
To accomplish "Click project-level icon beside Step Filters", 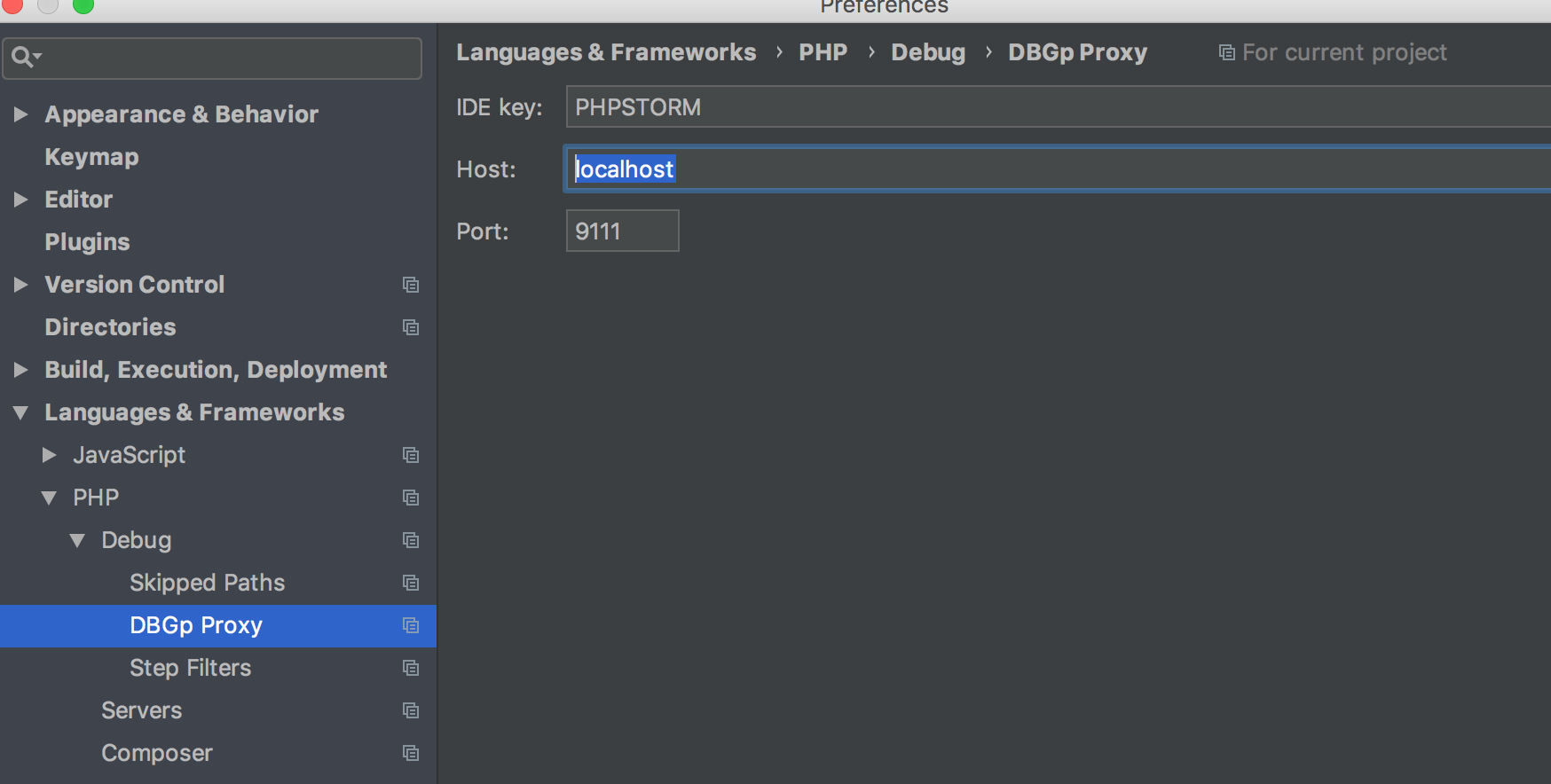I will pyautogui.click(x=411, y=668).
